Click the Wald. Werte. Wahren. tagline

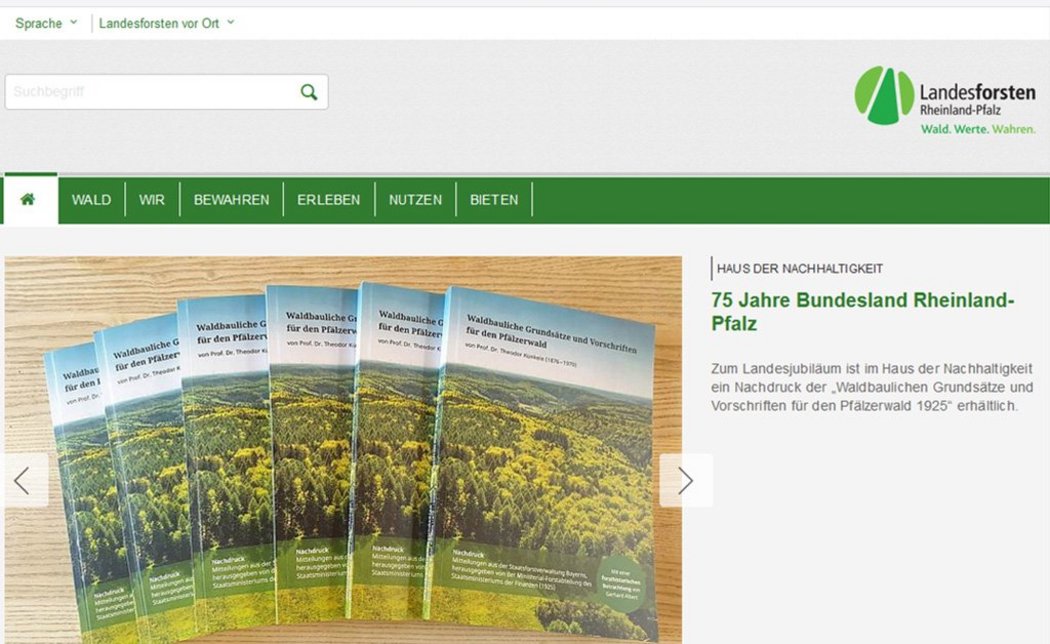point(977,130)
